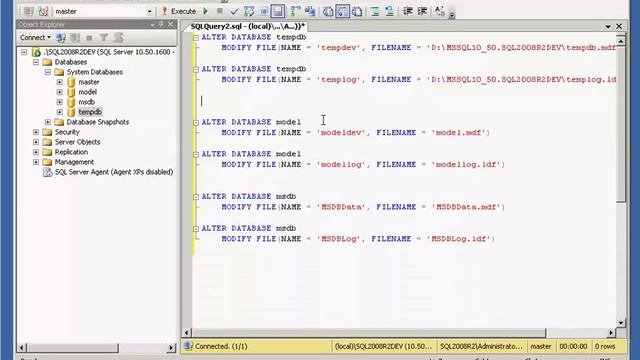Expand the tempdb database node
Image resolution: width=640 pixels, height=360 pixels.
point(60,112)
